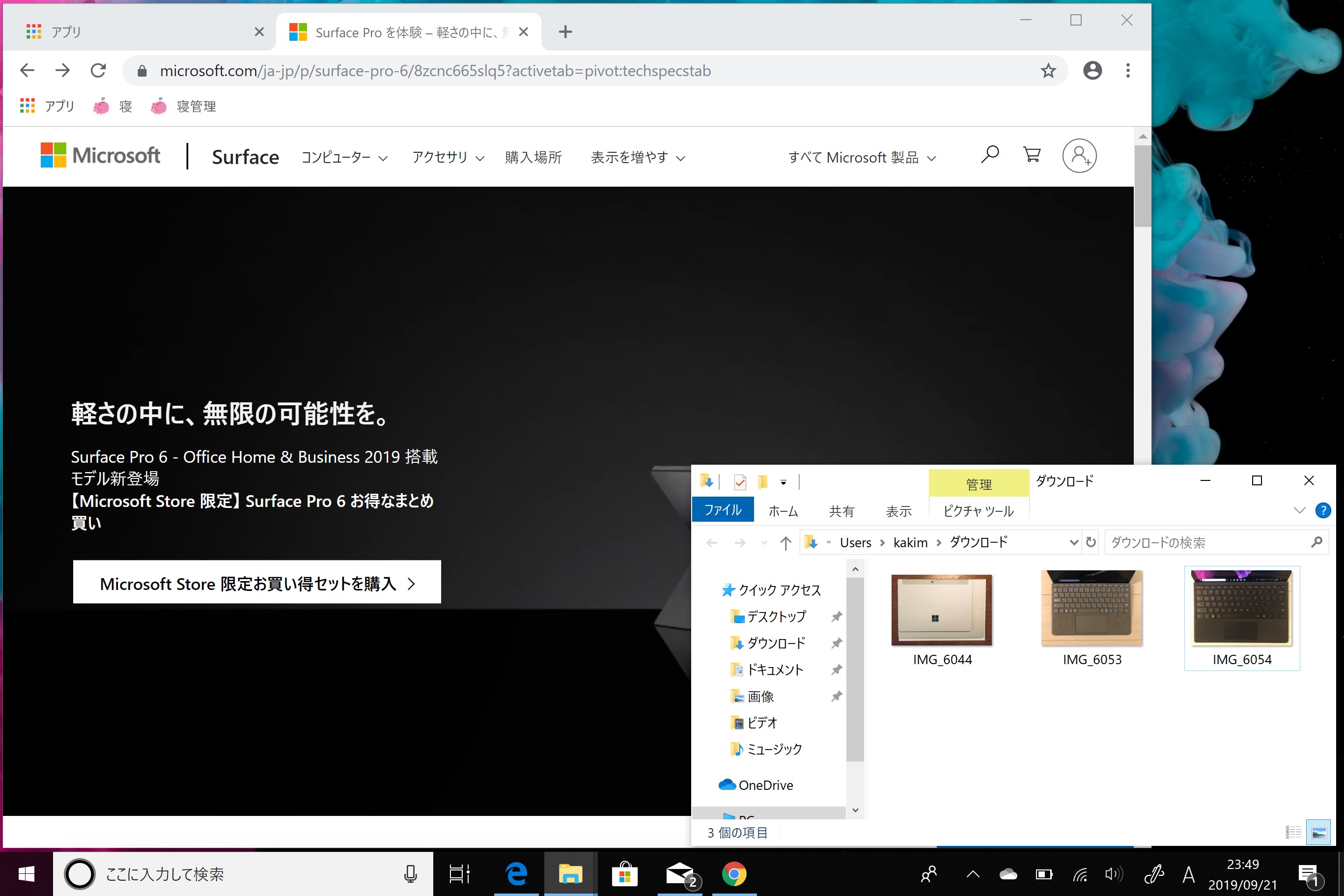Viewport: 1344px width, 896px height.
Task: Click kakim in the address path
Action: pos(910,543)
